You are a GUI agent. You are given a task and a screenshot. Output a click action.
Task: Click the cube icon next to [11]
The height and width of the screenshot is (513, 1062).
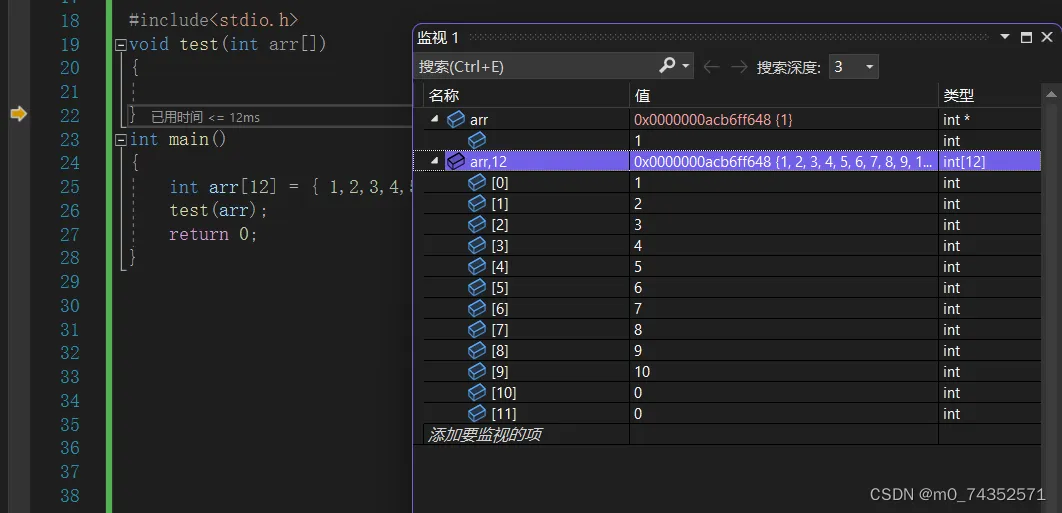(477, 413)
